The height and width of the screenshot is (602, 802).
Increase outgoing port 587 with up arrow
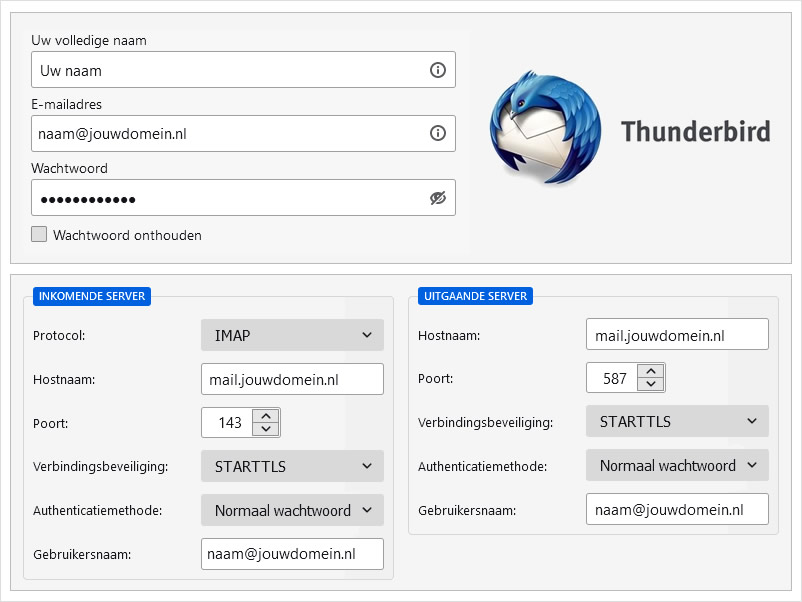651,371
